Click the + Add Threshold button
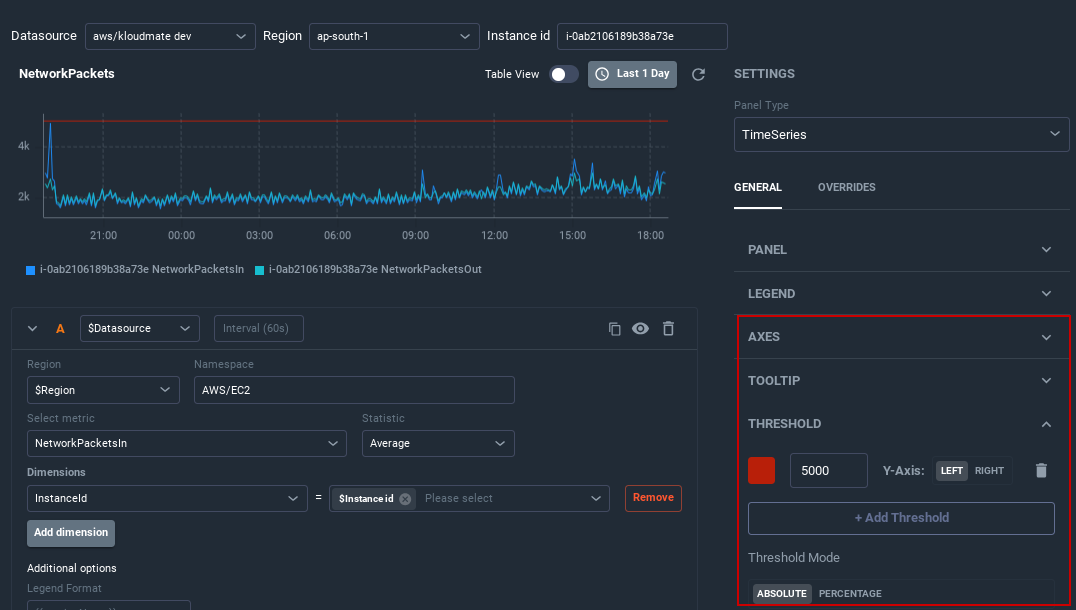 click(x=901, y=518)
